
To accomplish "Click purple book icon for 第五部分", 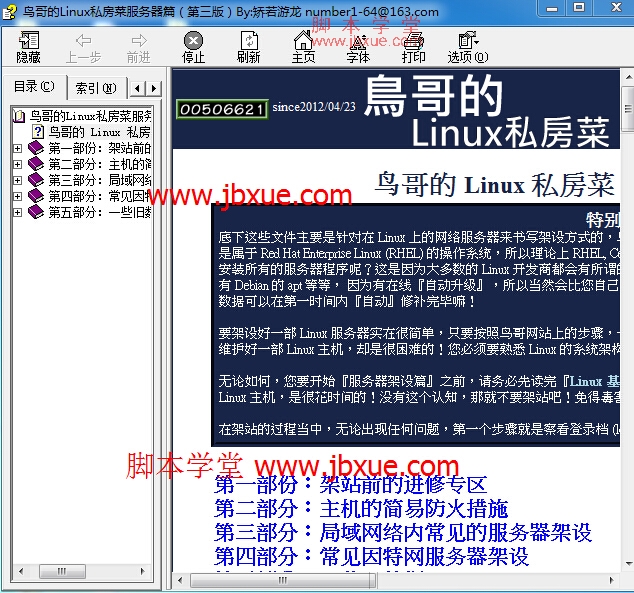I will click(36, 212).
